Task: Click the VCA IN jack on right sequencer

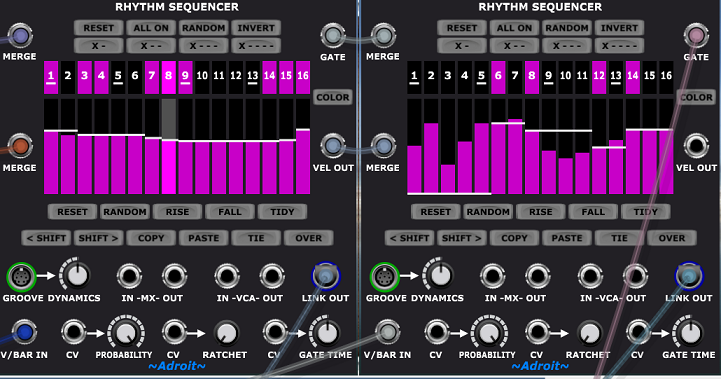Action: click(x=590, y=276)
